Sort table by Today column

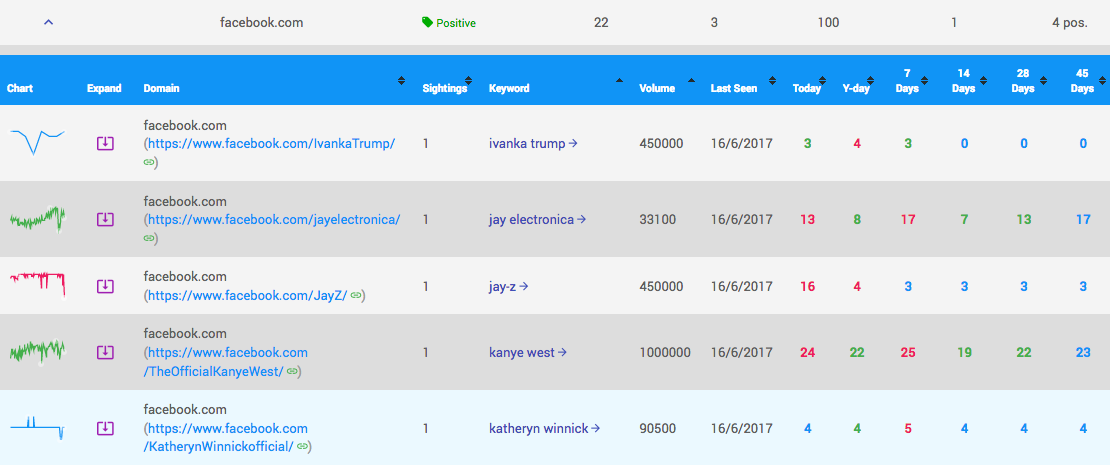[822, 80]
